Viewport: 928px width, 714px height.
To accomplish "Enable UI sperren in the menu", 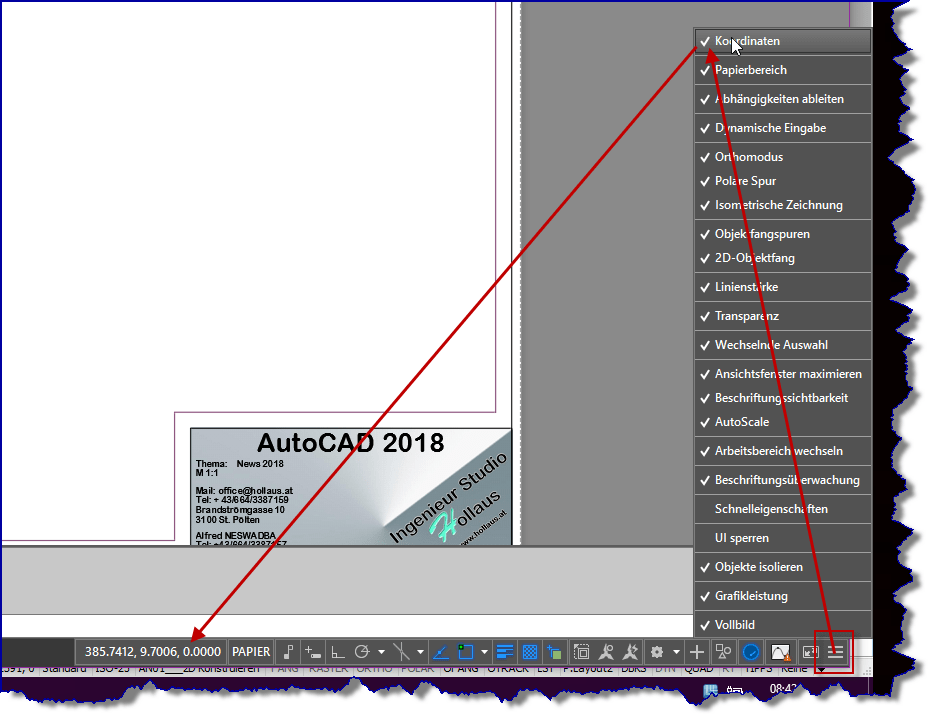I will pyautogui.click(x=782, y=538).
